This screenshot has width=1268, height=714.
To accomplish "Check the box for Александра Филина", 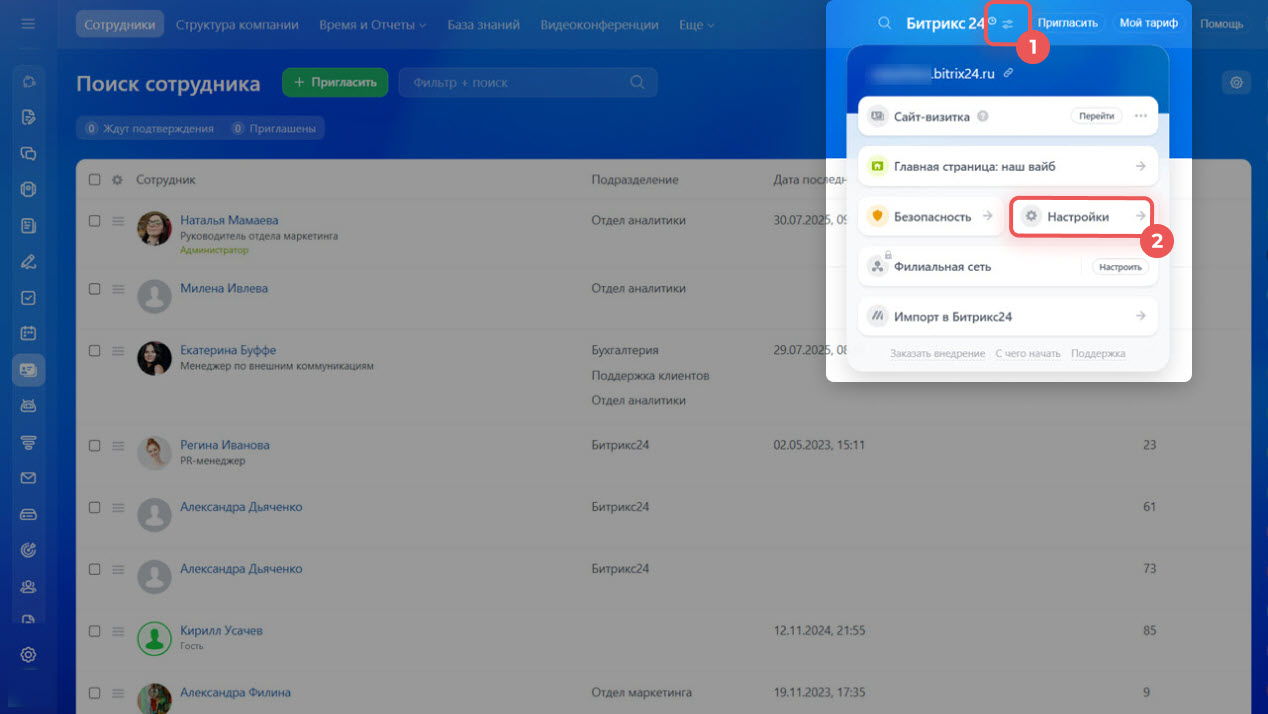I will tap(95, 693).
